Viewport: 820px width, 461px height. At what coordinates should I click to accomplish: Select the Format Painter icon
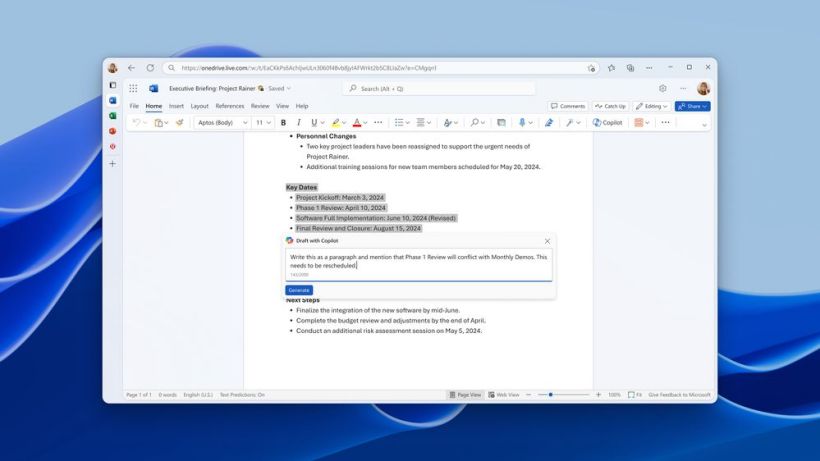click(x=179, y=122)
